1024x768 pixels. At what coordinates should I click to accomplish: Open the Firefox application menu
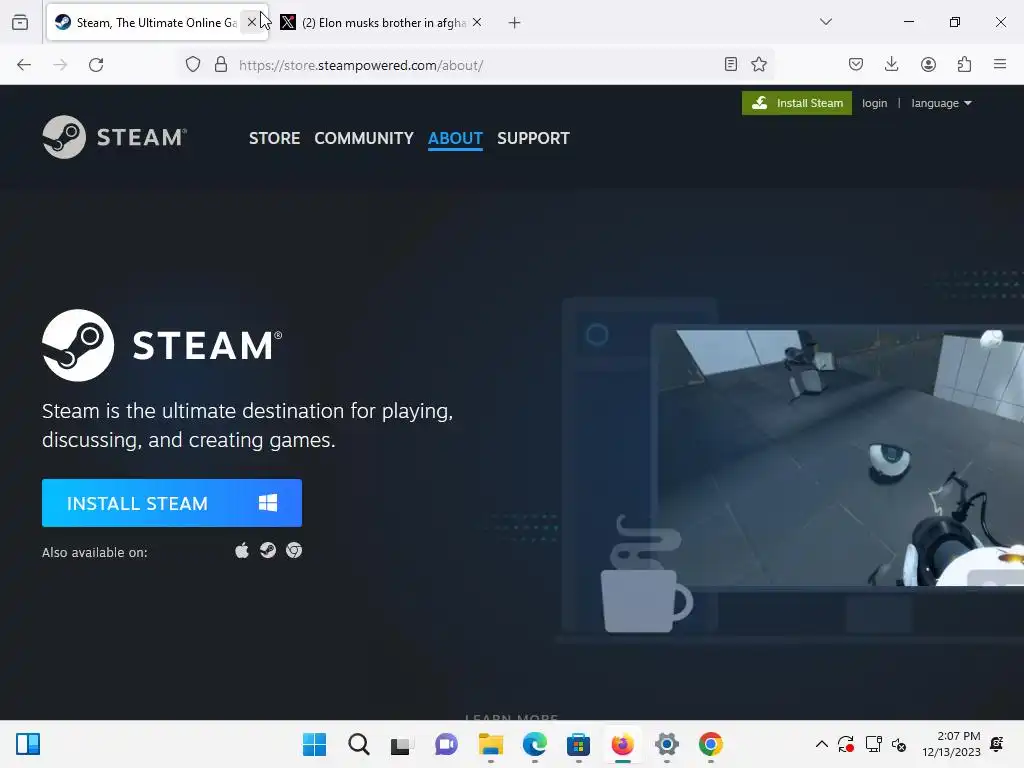pyautogui.click(x=1000, y=64)
